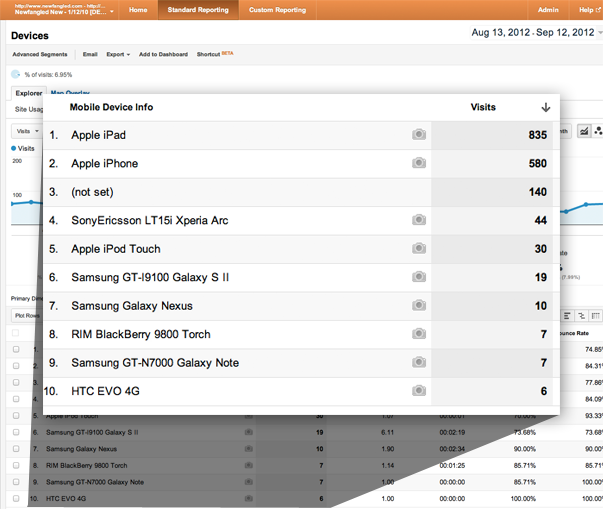603x509 pixels.
Task: Click camera icon beside SonyEricsson LT15i Xperia Arc
Action: coord(419,220)
